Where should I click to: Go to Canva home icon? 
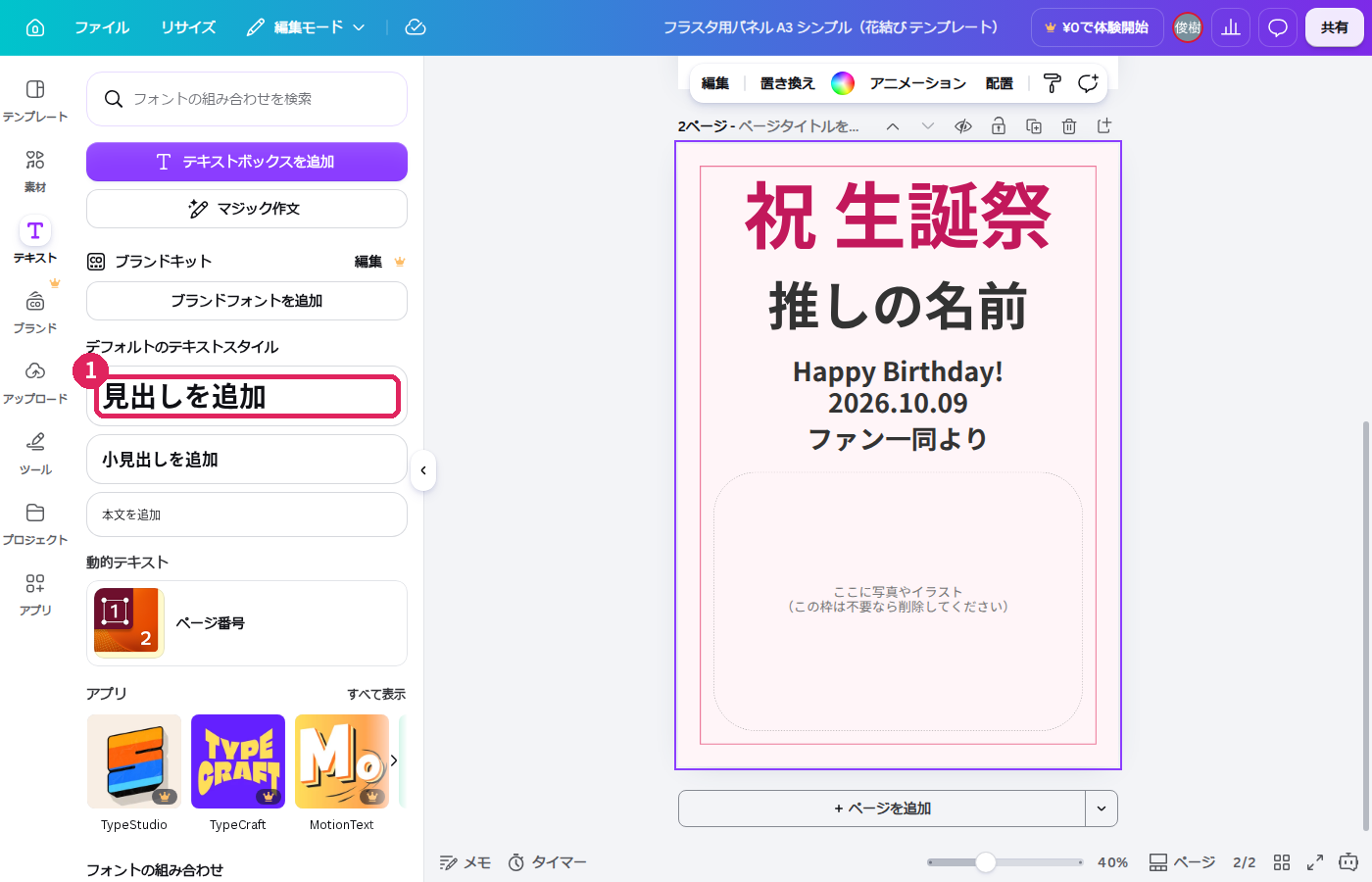35,27
